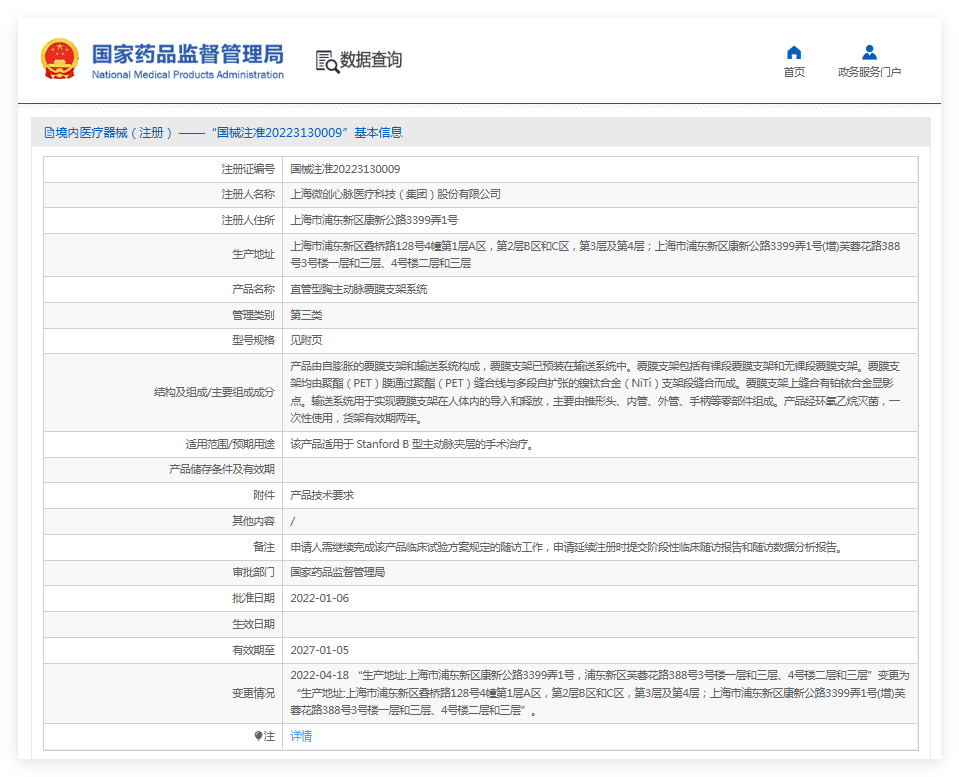Click 产品技术要求 attachment value

pyautogui.click(x=322, y=496)
